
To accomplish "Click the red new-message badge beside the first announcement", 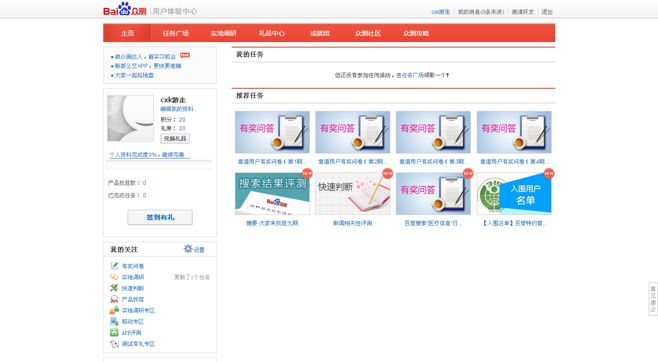I will (x=185, y=55).
